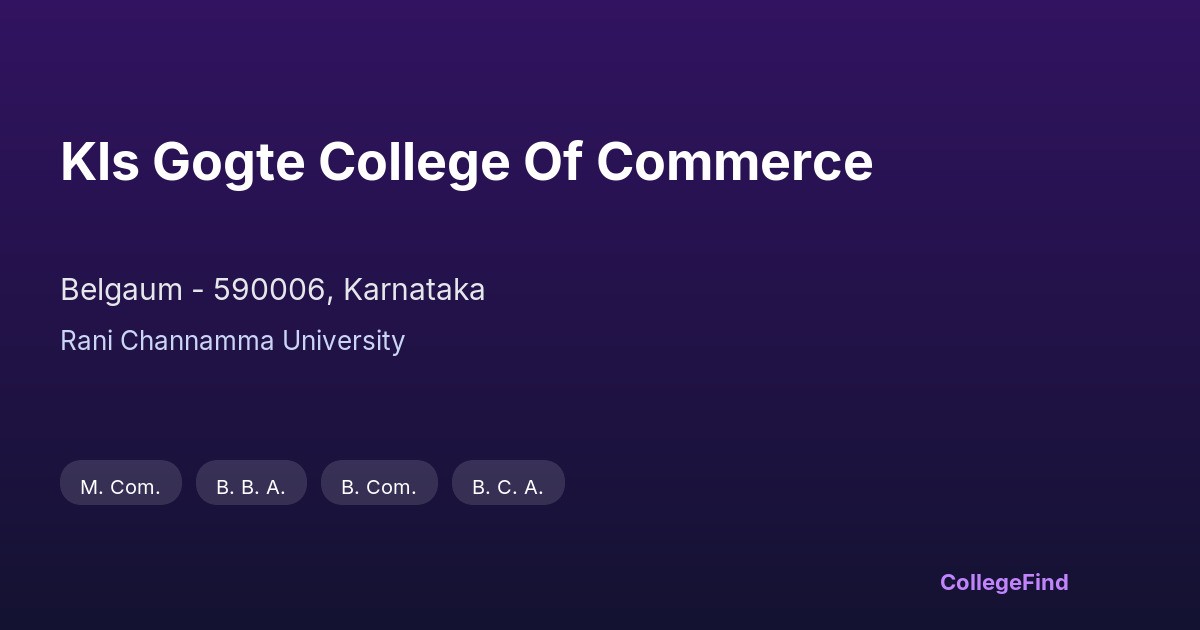Image resolution: width=1200 pixels, height=630 pixels.
Task: Open Rani Channamma University link
Action: coord(232,341)
